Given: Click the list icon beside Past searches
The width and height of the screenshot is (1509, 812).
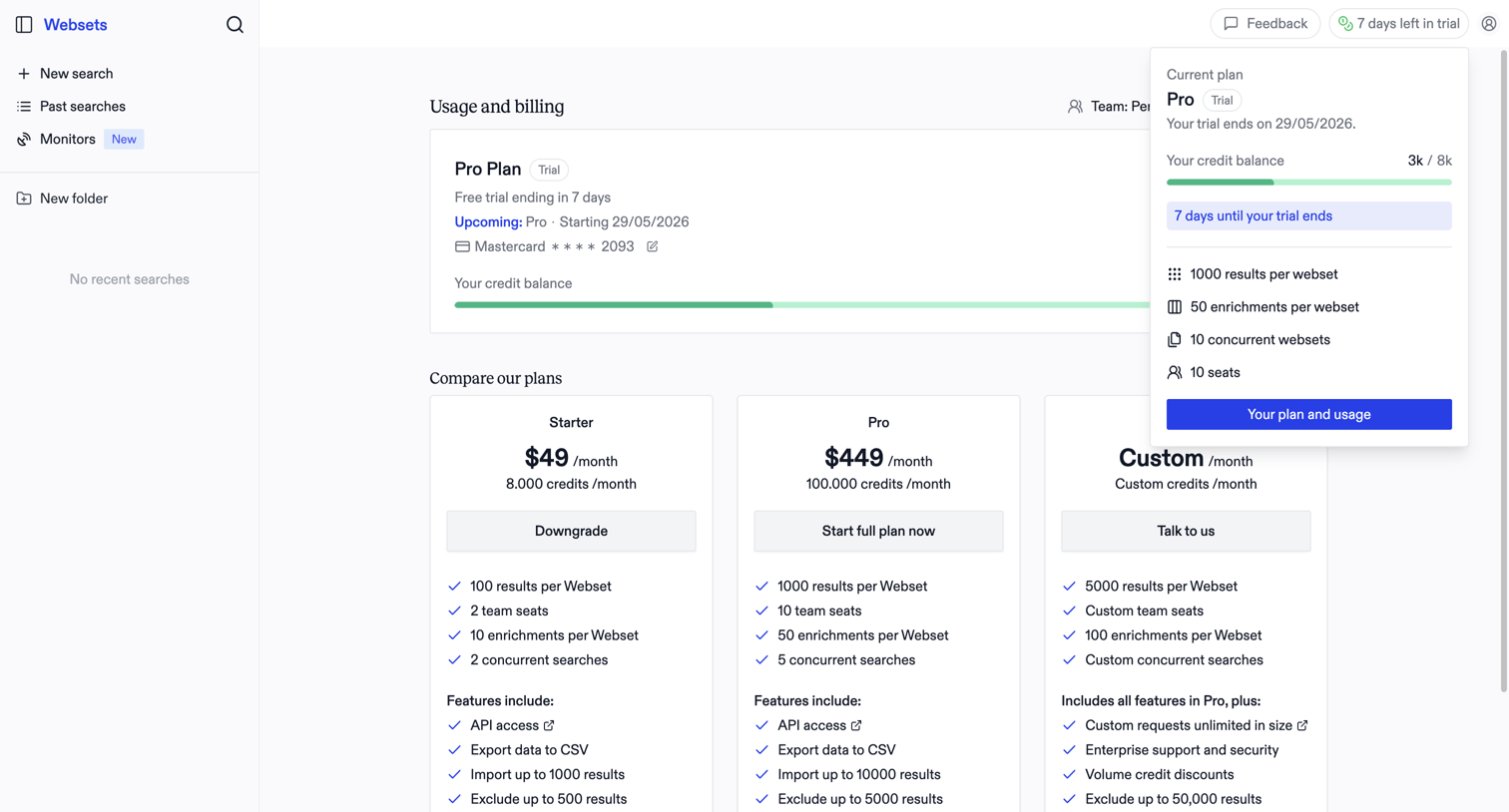Looking at the screenshot, I should (24, 107).
